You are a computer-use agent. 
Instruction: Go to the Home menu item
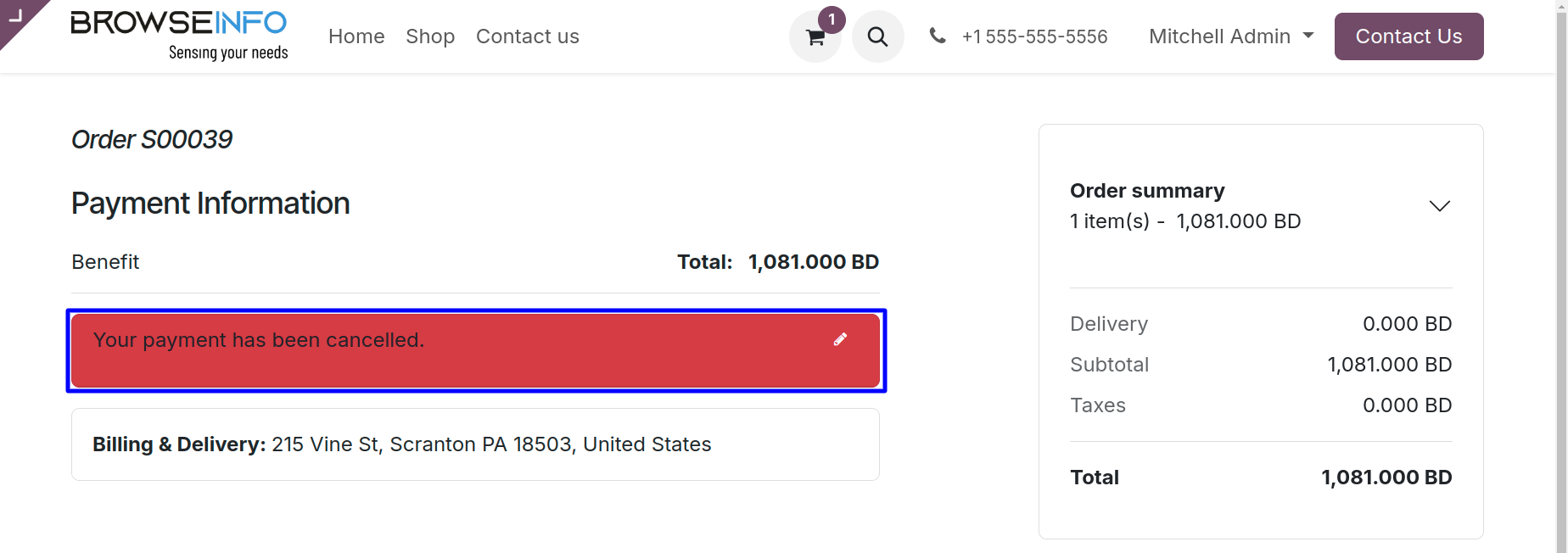(x=356, y=36)
